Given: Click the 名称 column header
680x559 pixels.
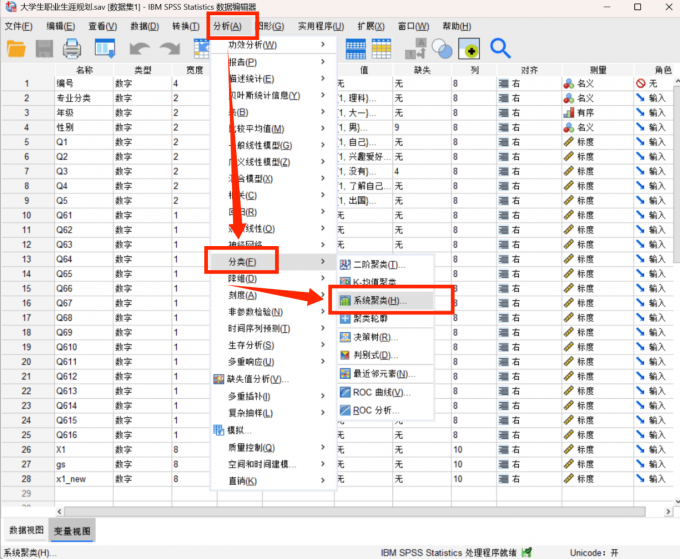Looking at the screenshot, I should coord(84,70).
